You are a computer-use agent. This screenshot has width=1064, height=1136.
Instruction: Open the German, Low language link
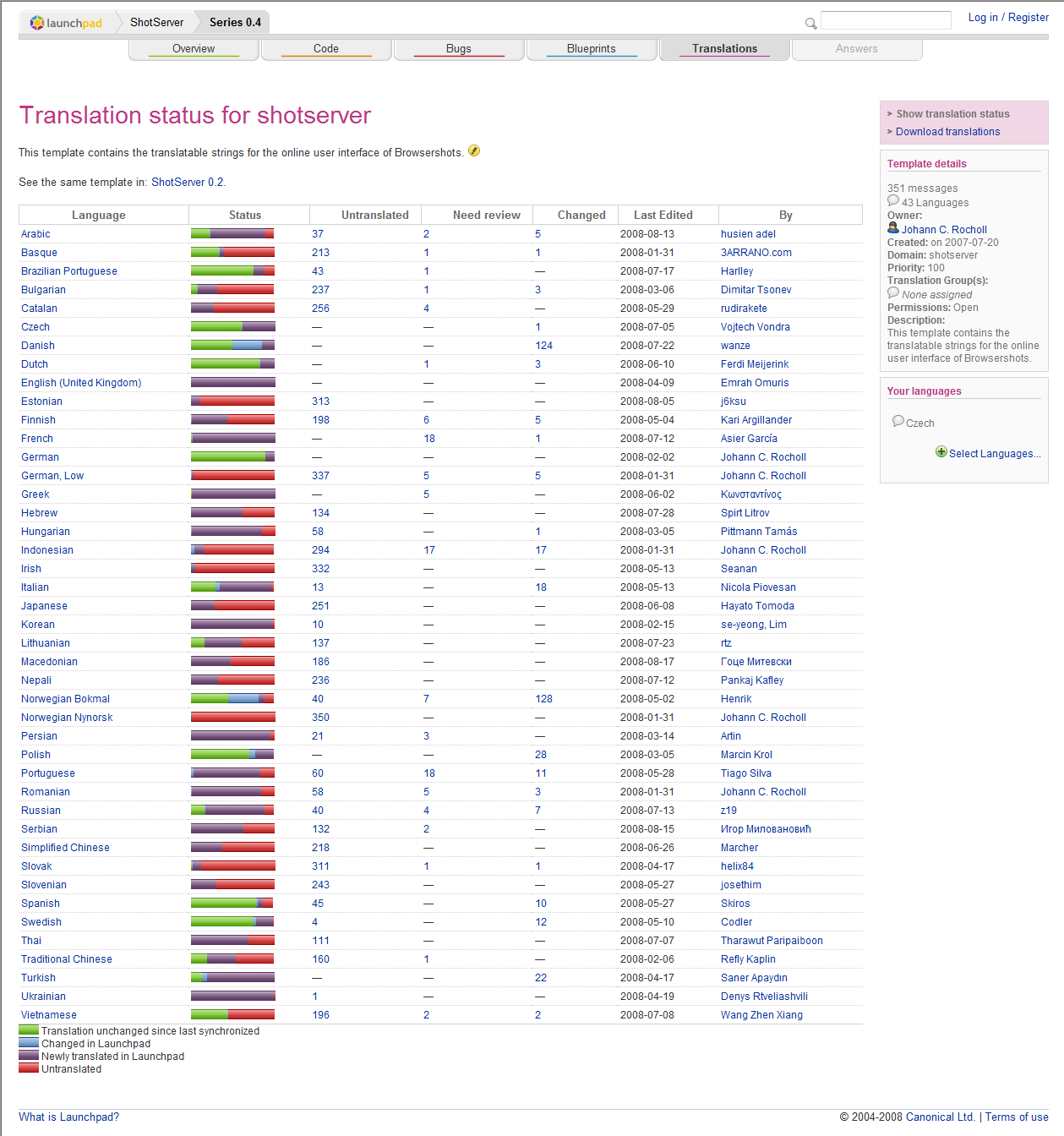[x=52, y=476]
